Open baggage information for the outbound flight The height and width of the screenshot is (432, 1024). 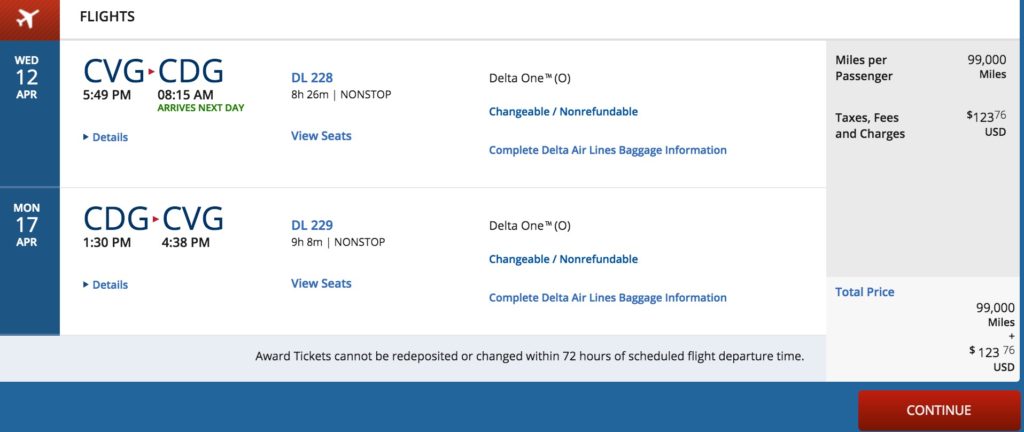coord(607,150)
